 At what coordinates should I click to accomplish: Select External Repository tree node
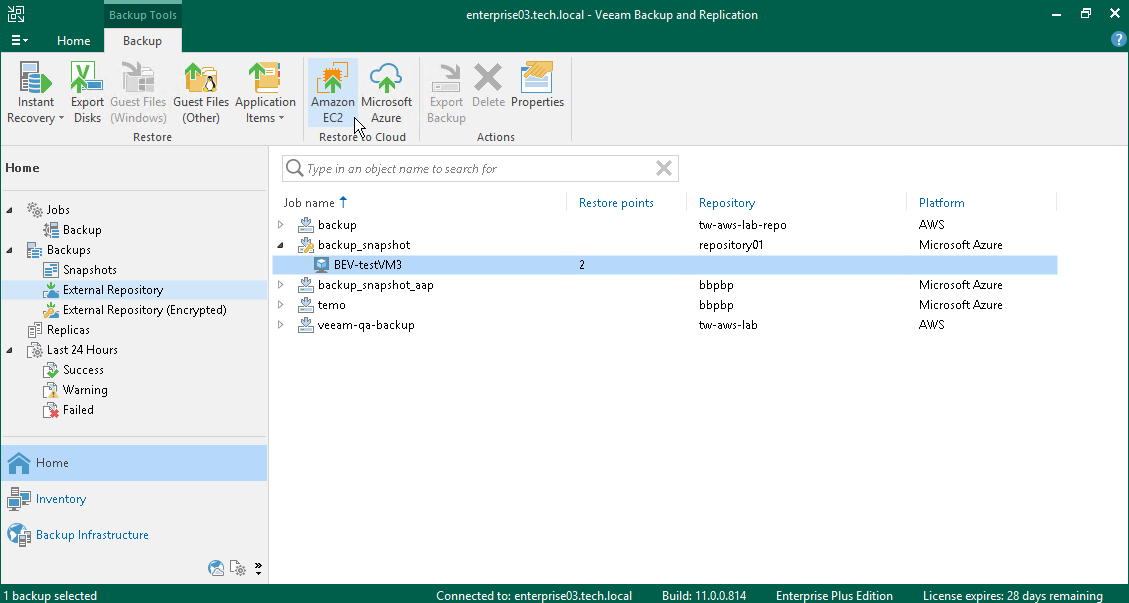(x=112, y=290)
